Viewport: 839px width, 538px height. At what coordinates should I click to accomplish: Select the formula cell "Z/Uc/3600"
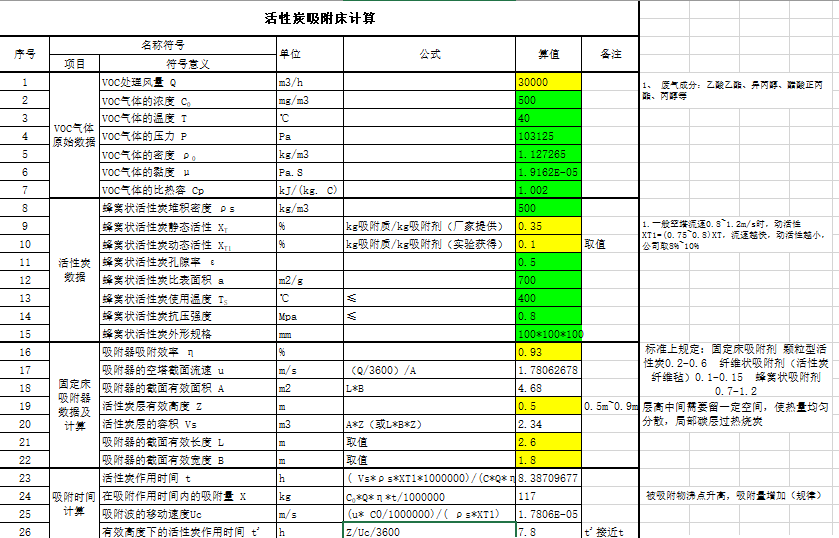[x=429, y=532]
